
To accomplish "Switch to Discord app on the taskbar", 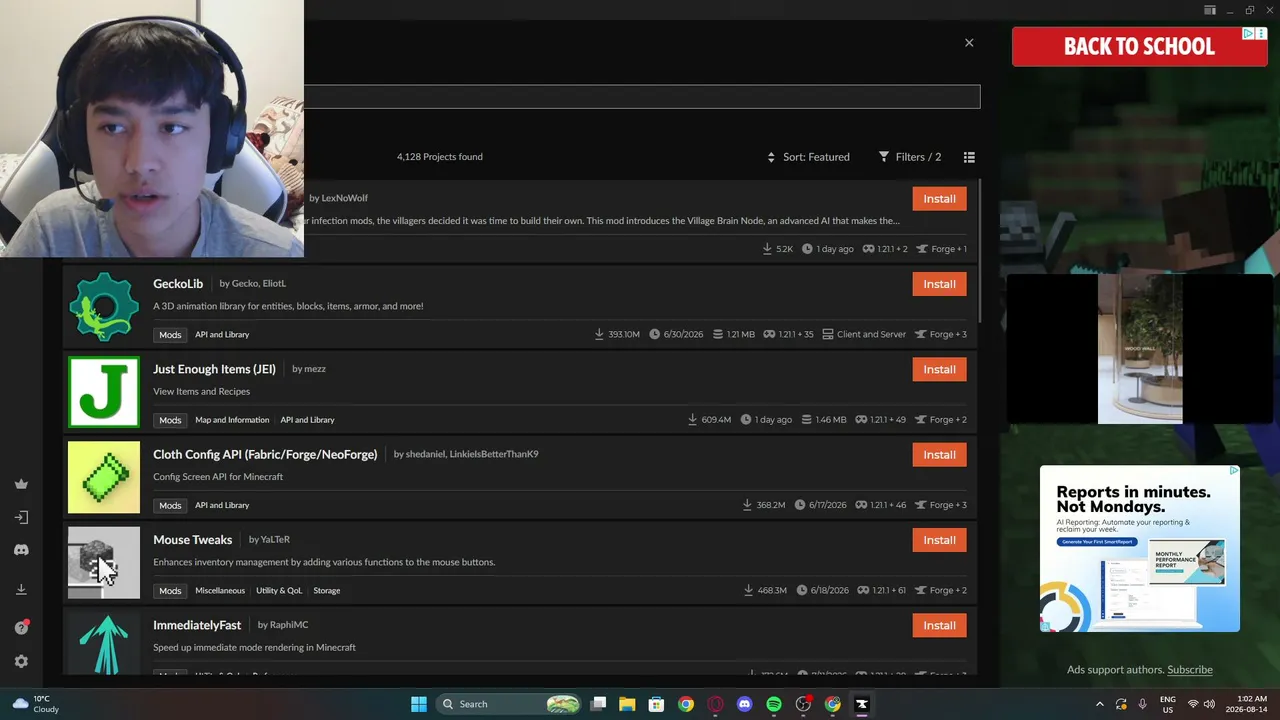I will tap(744, 704).
